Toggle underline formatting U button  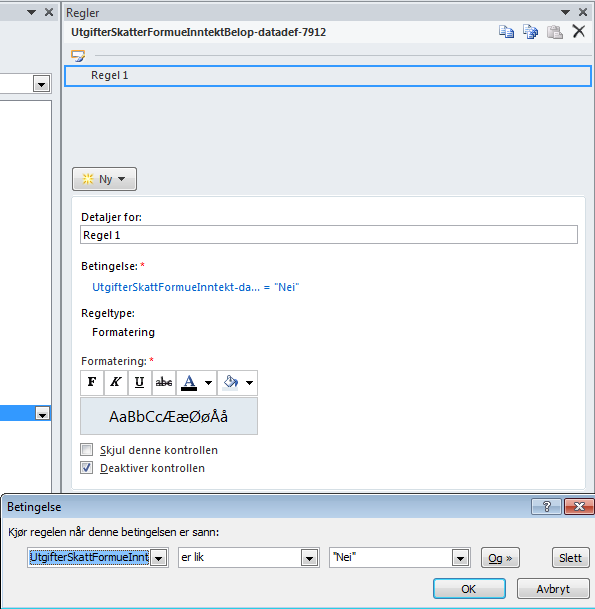pyautogui.click(x=139, y=383)
